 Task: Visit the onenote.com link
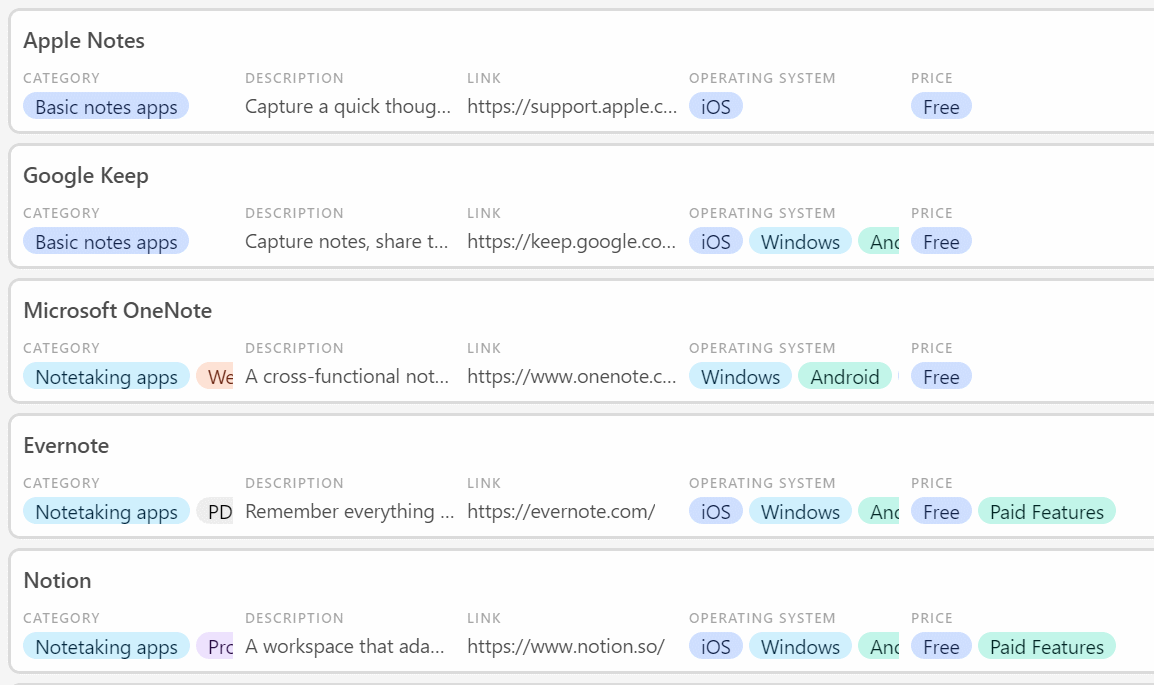[x=572, y=377]
